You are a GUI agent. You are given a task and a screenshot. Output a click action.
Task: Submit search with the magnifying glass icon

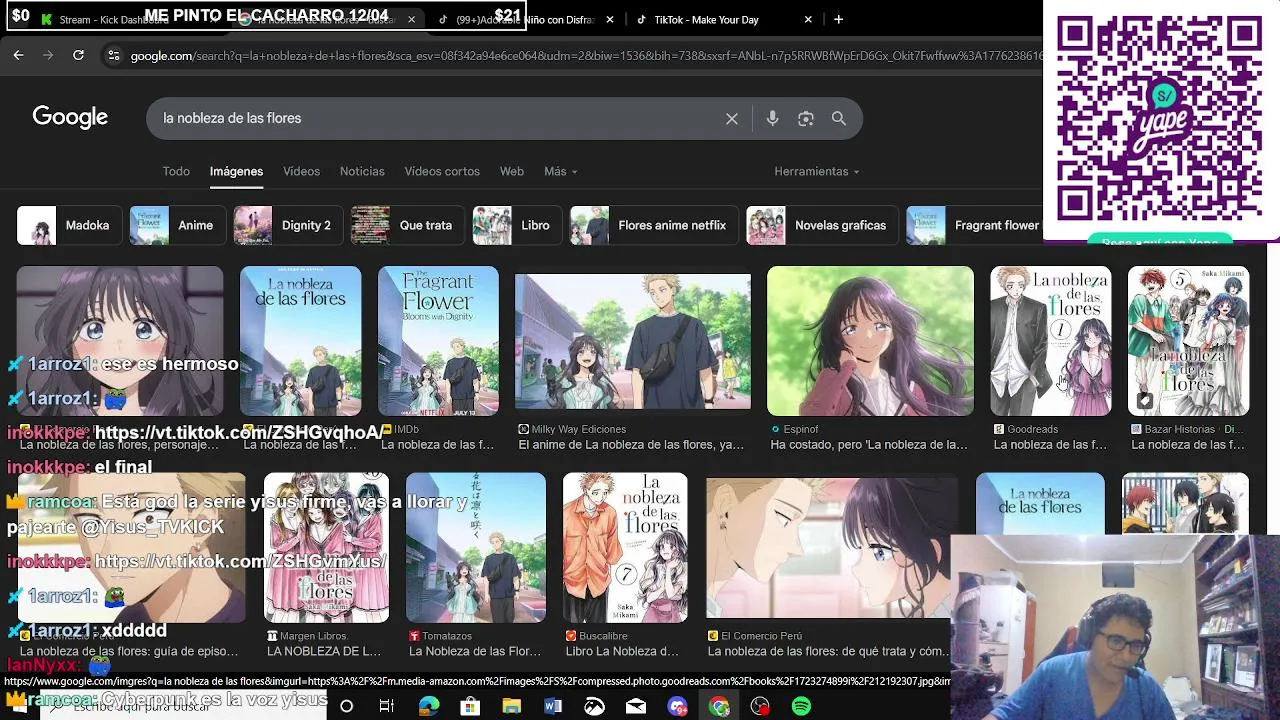point(839,119)
